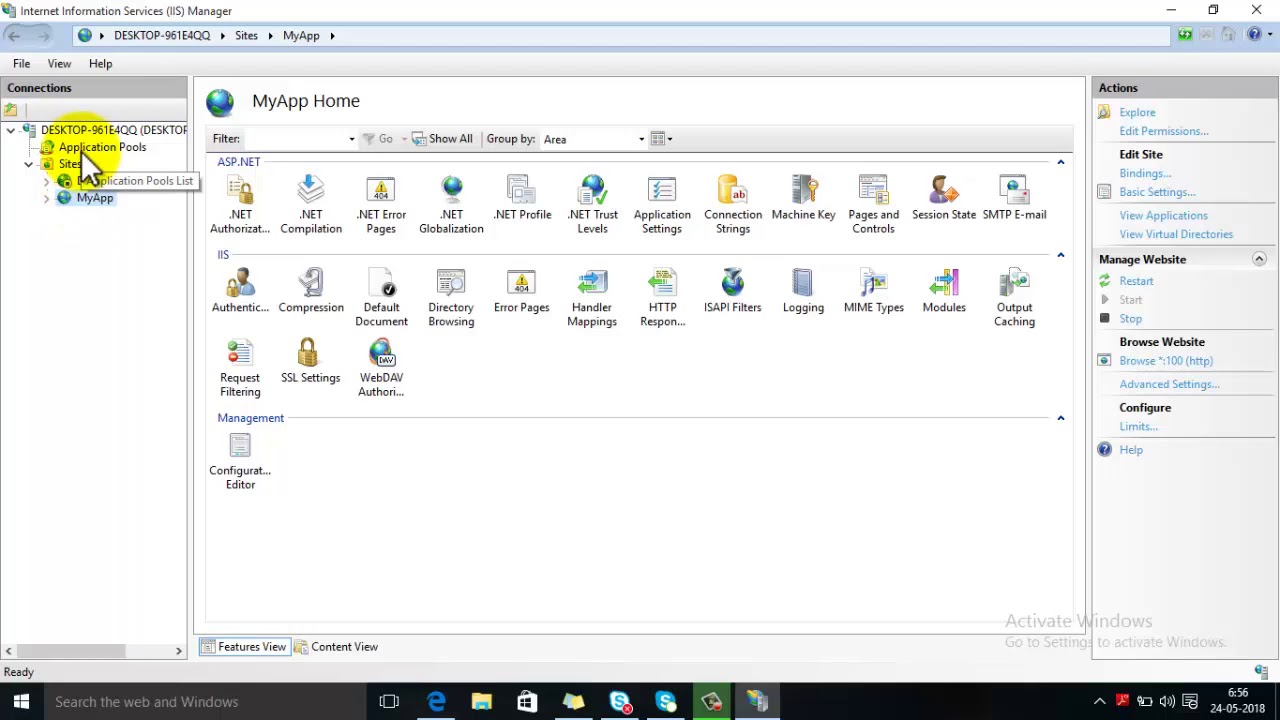
Task: Open .NET Error Pages feature
Action: coord(381,205)
